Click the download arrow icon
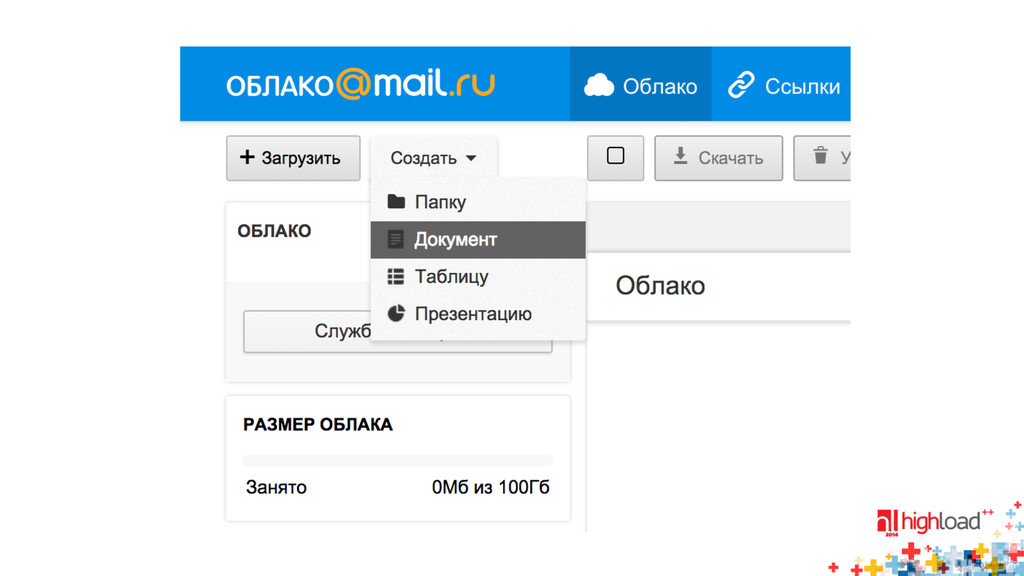Screen dimensions: 1024x576 [680, 155]
